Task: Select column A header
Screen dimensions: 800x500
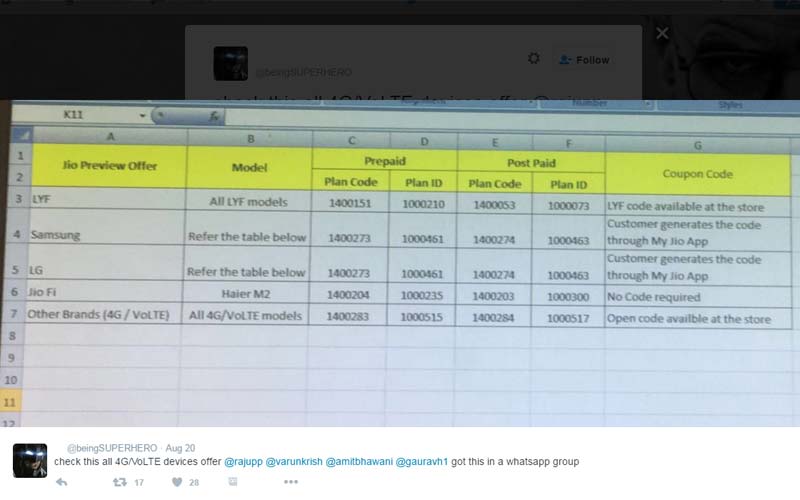Action: coord(110,136)
